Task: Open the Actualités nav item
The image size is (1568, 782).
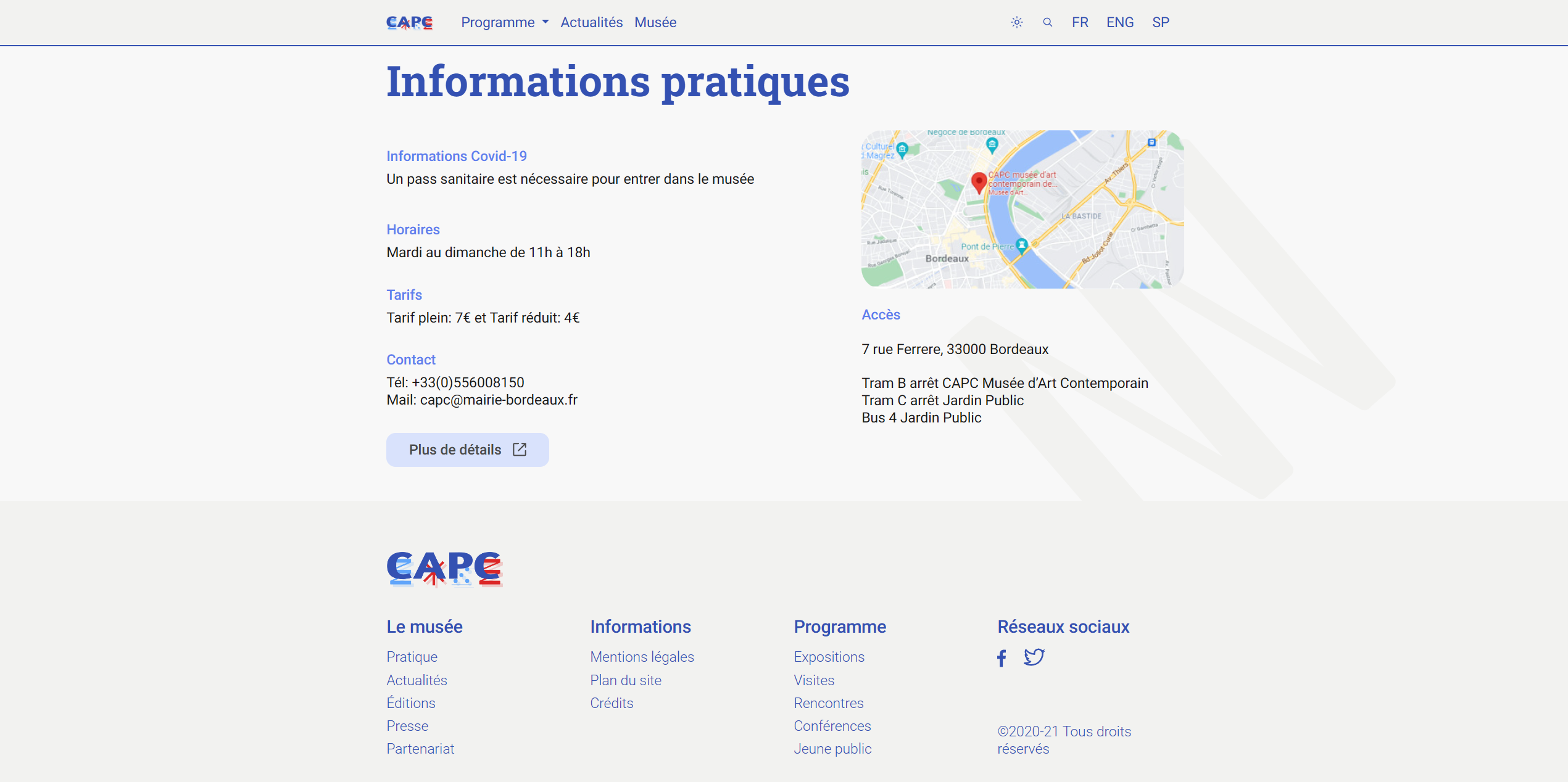Action: (592, 23)
